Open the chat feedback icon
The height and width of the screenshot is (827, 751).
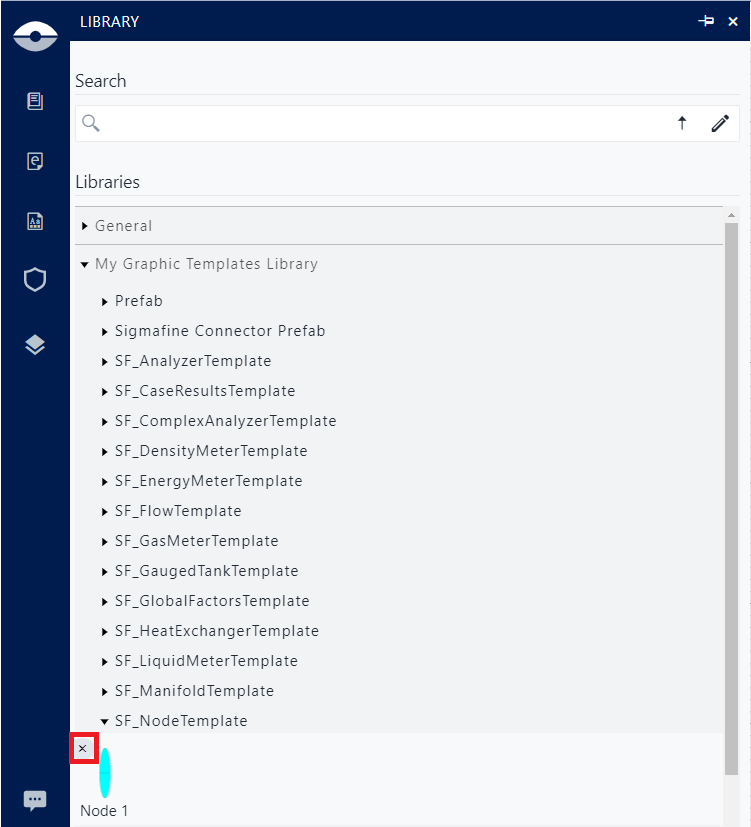(x=35, y=800)
